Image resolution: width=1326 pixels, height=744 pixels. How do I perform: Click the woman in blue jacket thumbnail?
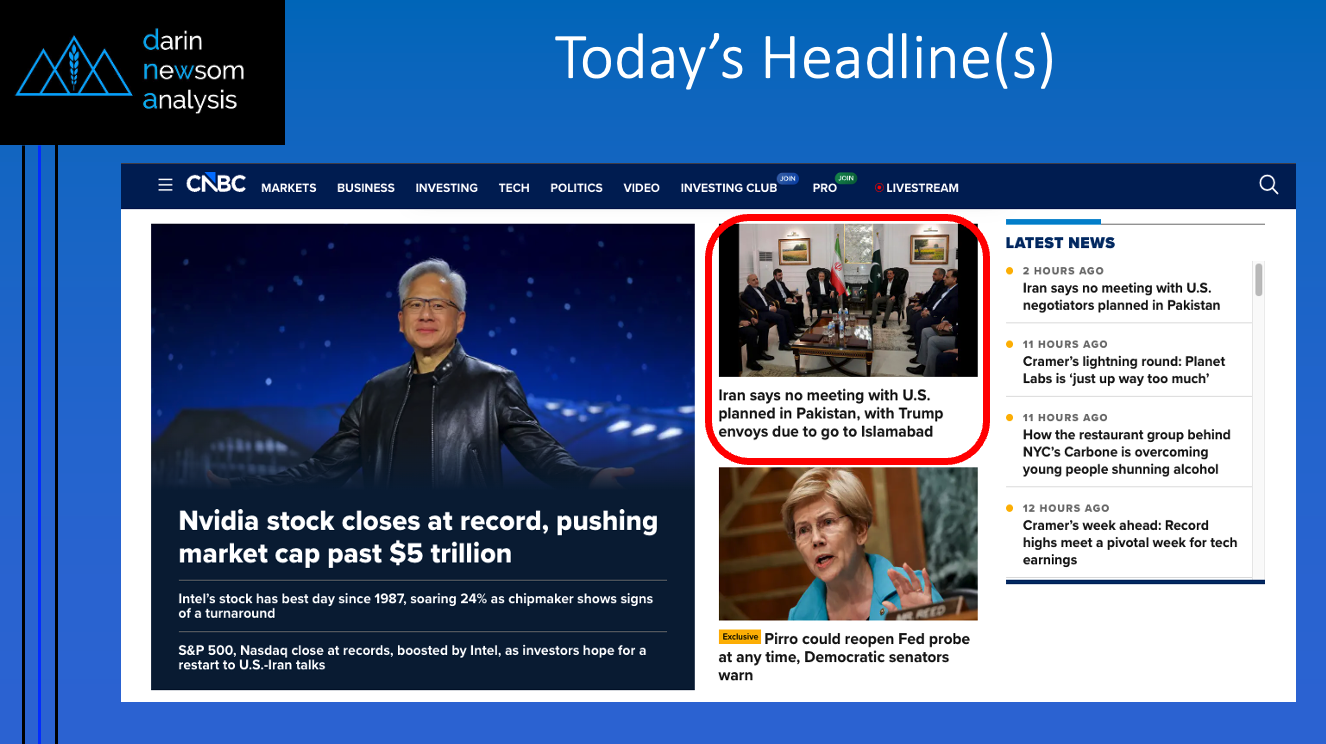pyautogui.click(x=848, y=544)
